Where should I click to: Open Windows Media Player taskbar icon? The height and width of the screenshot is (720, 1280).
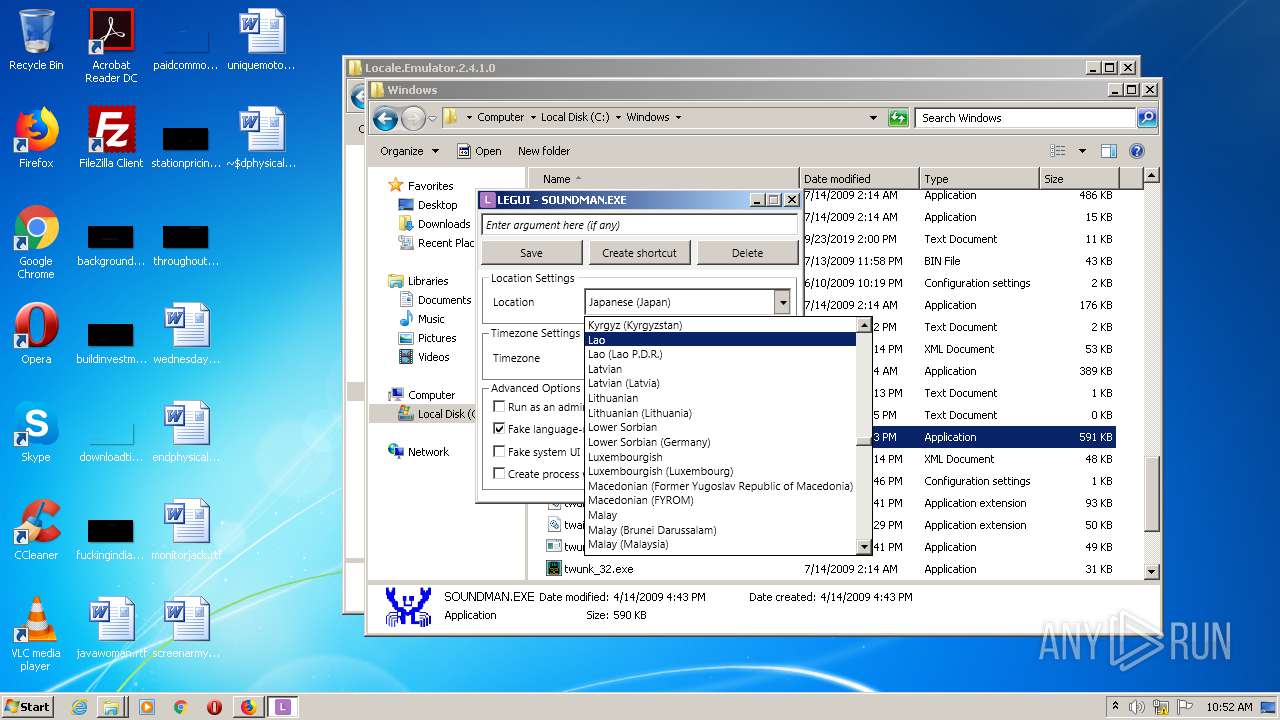(x=147, y=707)
